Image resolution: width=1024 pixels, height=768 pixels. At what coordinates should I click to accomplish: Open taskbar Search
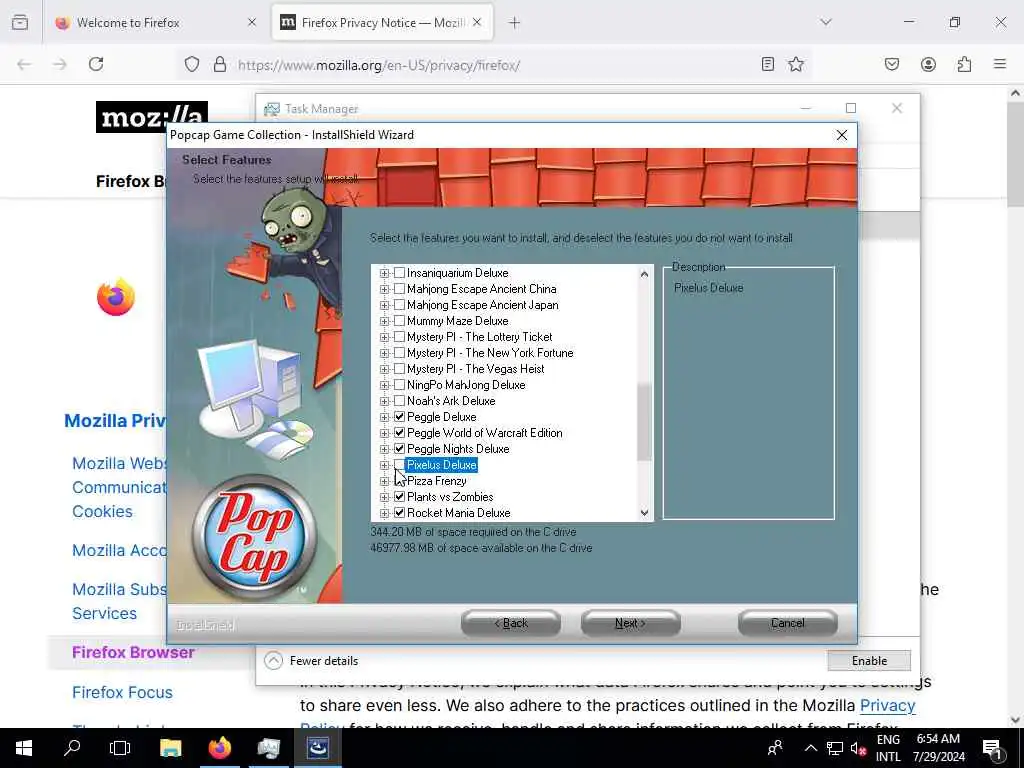point(72,748)
